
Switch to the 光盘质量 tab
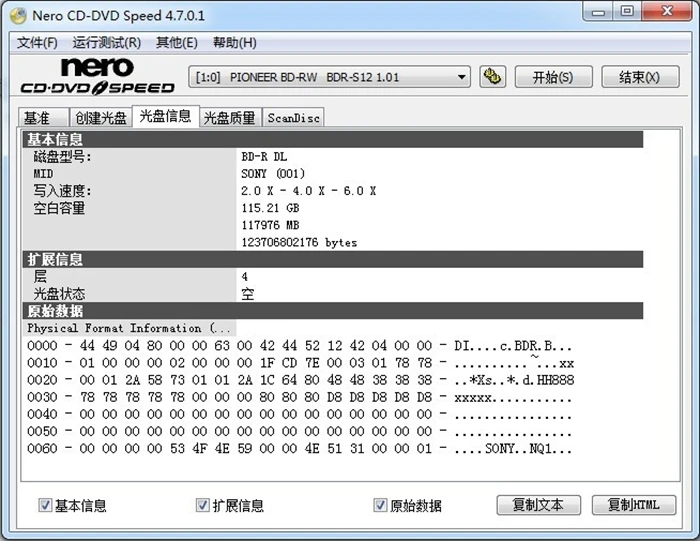coord(230,118)
